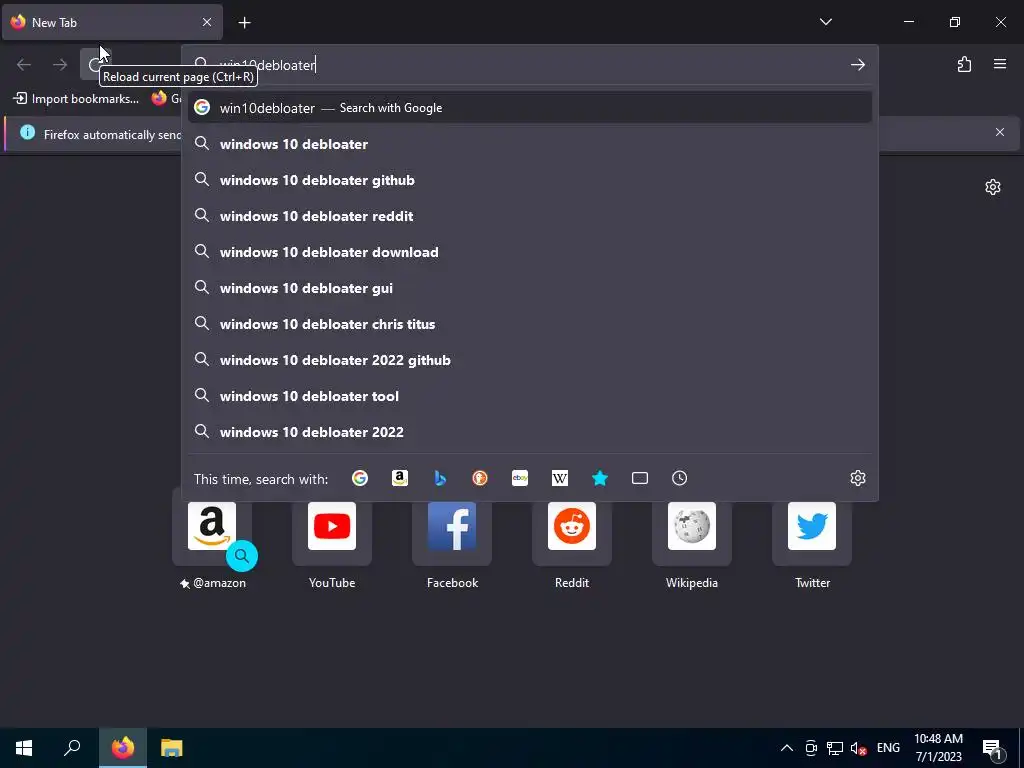Open the Extensions puzzle icon
Screen dimensions: 1024x768
[964, 64]
